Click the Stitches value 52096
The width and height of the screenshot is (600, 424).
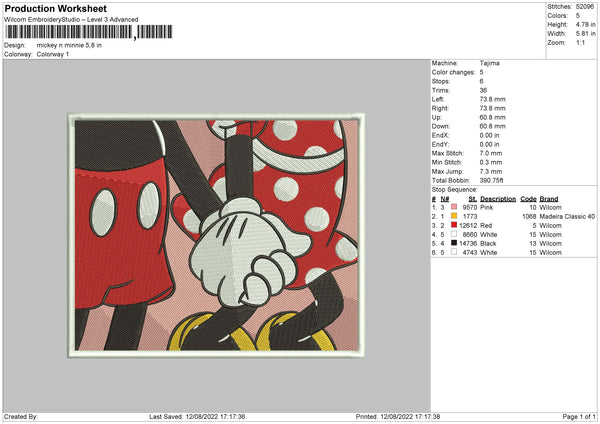pyautogui.click(x=585, y=7)
